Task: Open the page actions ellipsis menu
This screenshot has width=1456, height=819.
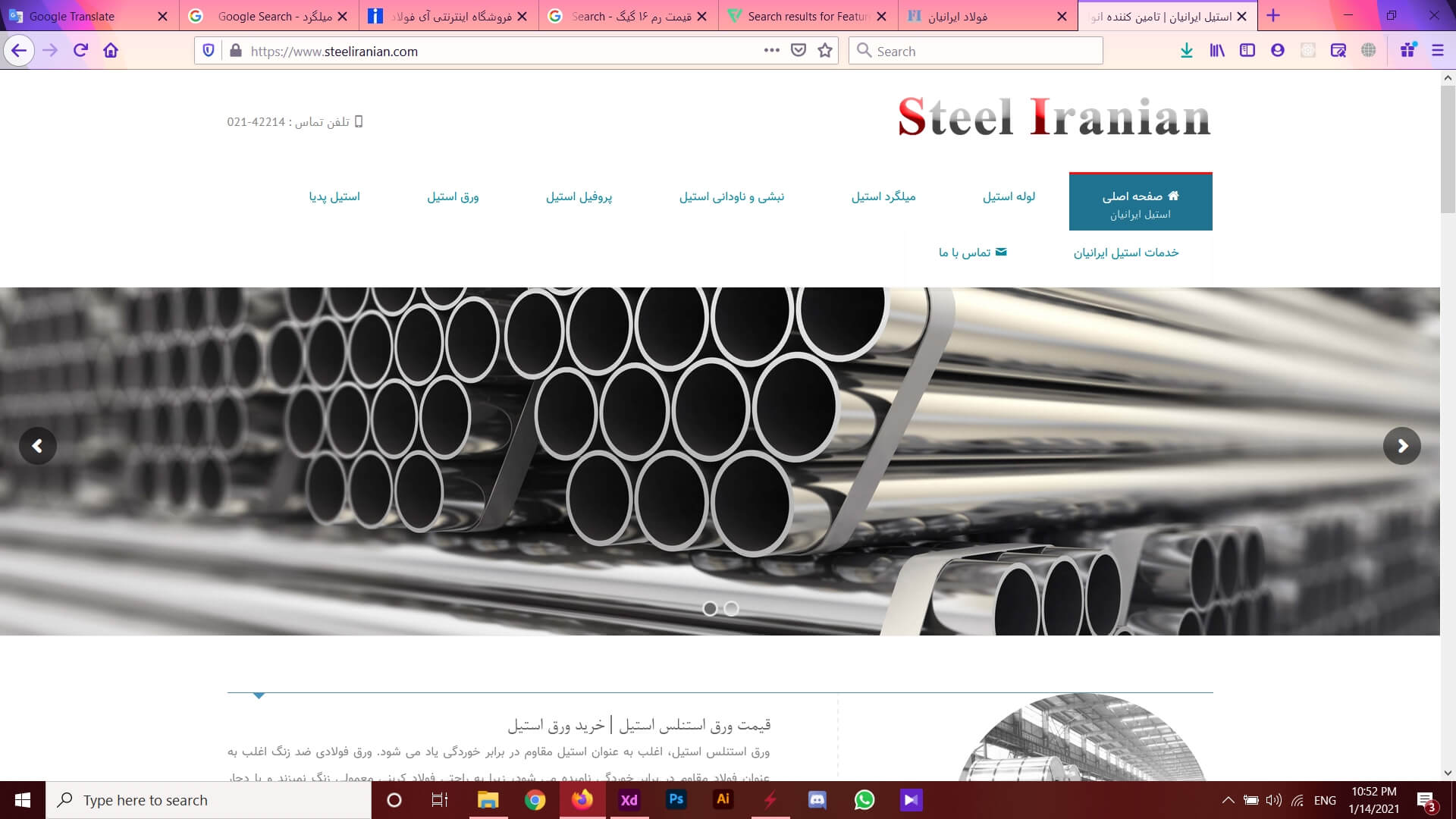Action: [x=770, y=51]
